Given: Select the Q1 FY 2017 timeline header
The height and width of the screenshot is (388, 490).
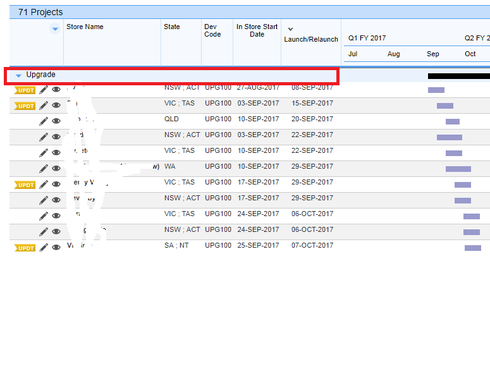Looking at the screenshot, I should click(367, 38).
